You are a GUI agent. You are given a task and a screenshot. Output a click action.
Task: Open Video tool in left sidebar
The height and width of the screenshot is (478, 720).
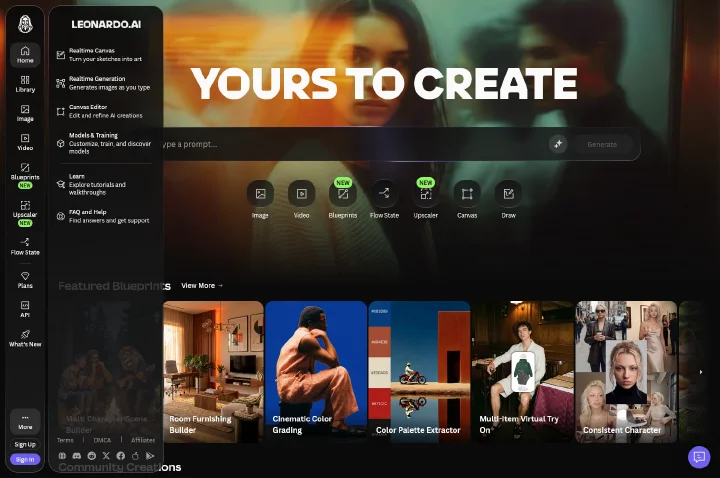pyautogui.click(x=25, y=142)
